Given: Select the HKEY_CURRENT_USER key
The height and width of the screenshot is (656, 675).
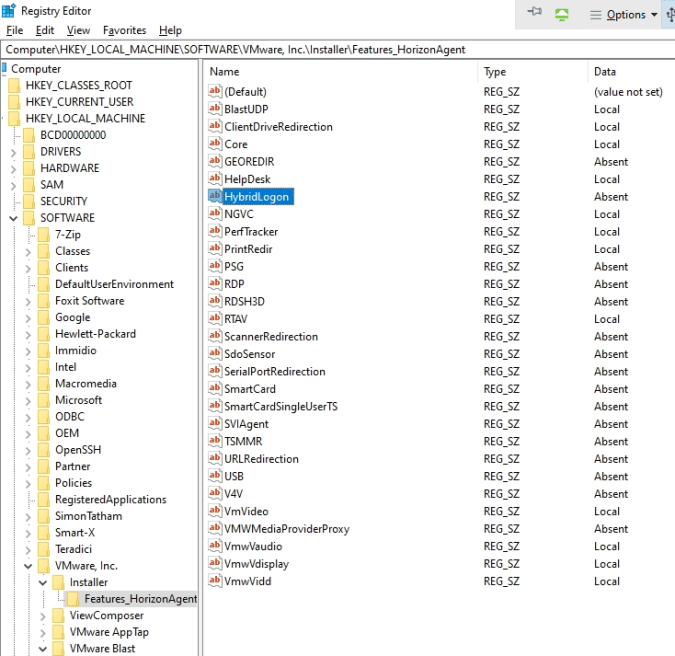Looking at the screenshot, I should pos(79,102).
